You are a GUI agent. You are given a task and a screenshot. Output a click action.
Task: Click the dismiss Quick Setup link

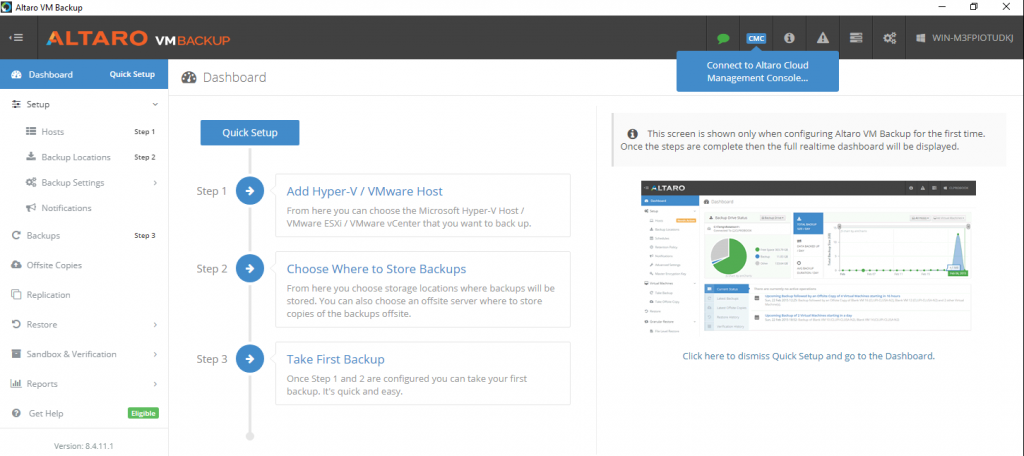[x=808, y=356]
